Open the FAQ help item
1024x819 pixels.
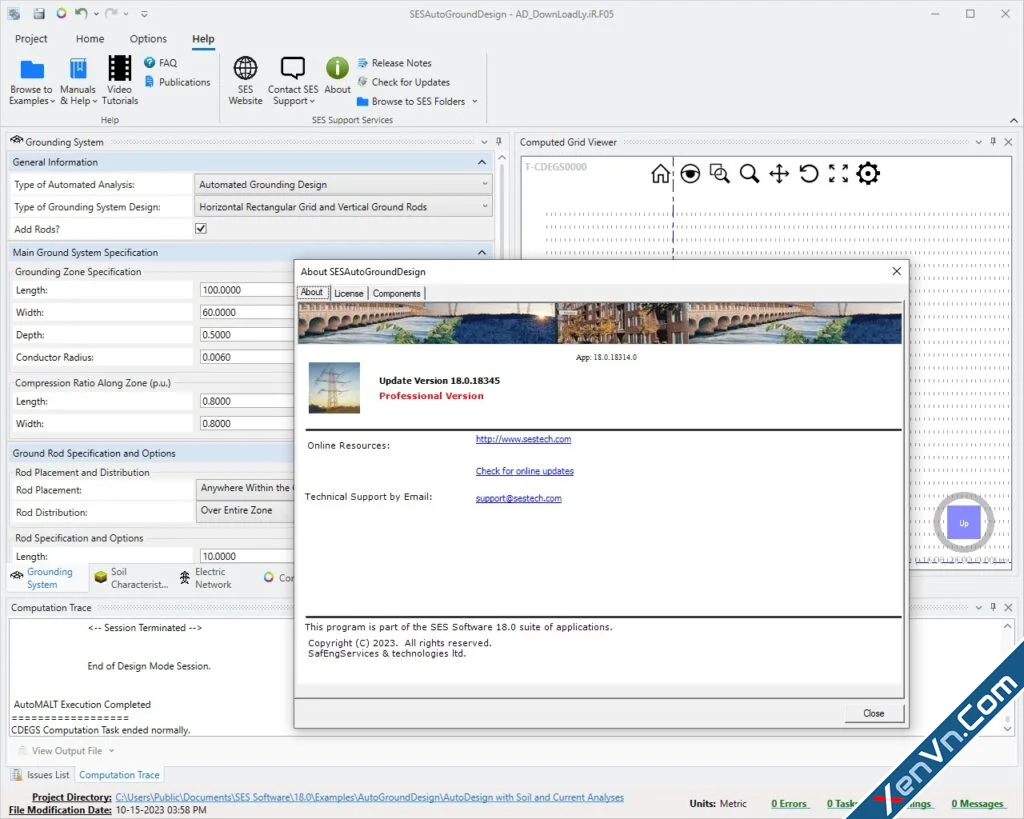(161, 63)
